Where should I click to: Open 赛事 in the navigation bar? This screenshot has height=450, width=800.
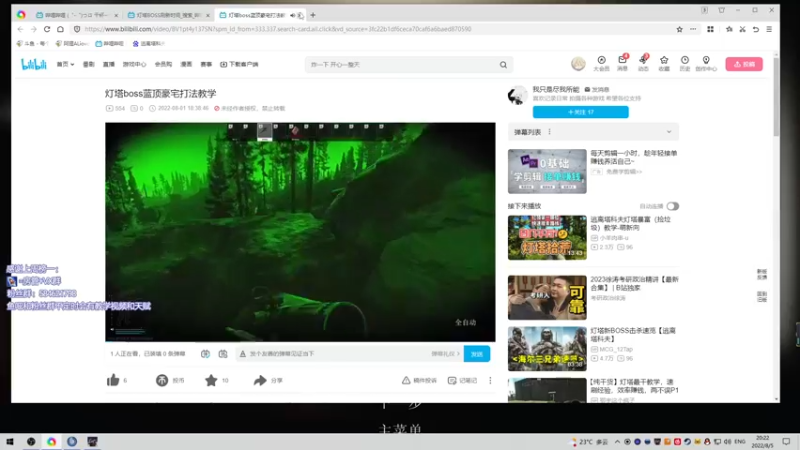coord(206,64)
